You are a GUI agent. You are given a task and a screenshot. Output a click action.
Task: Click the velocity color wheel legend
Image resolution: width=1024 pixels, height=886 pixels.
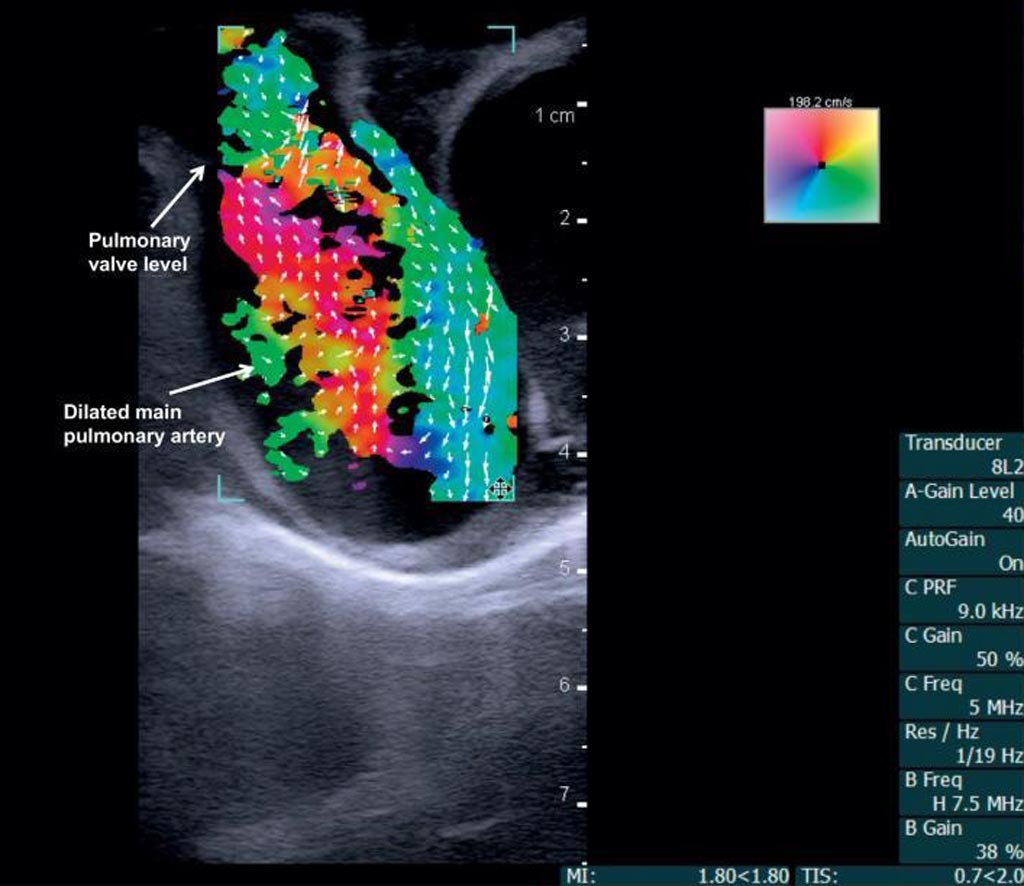pyautogui.click(x=822, y=166)
